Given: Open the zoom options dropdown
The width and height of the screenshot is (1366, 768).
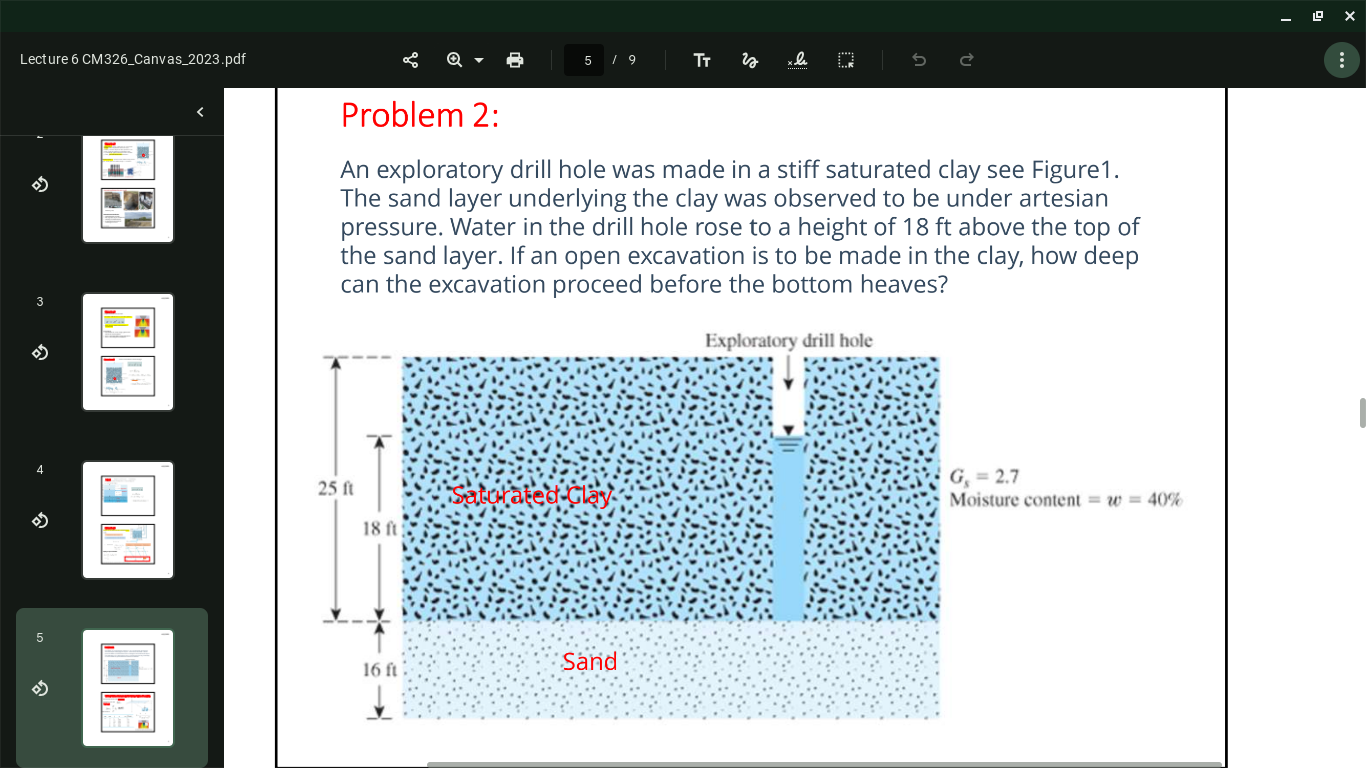Looking at the screenshot, I should coord(477,60).
